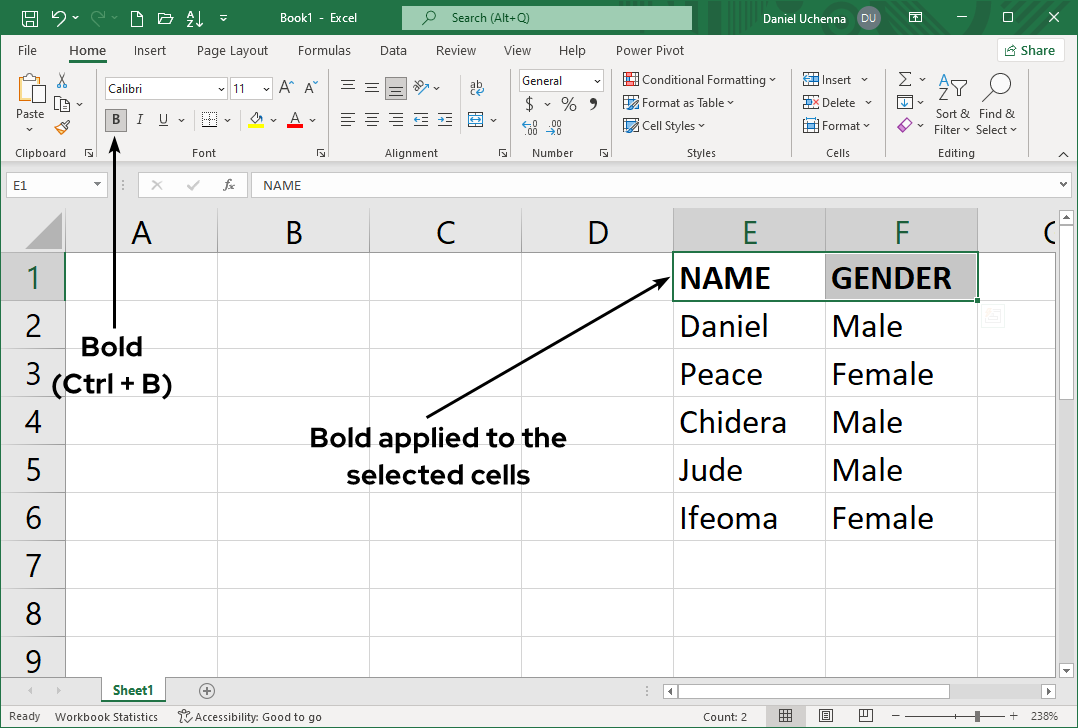Click the Increase Font Size icon
The image size is (1078, 728).
point(286,88)
